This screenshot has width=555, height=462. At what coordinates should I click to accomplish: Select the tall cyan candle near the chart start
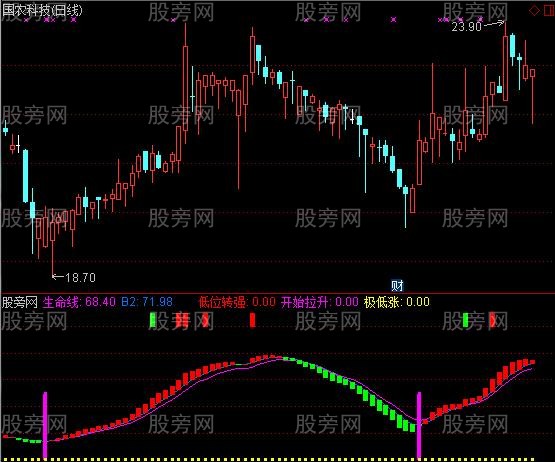point(25,176)
